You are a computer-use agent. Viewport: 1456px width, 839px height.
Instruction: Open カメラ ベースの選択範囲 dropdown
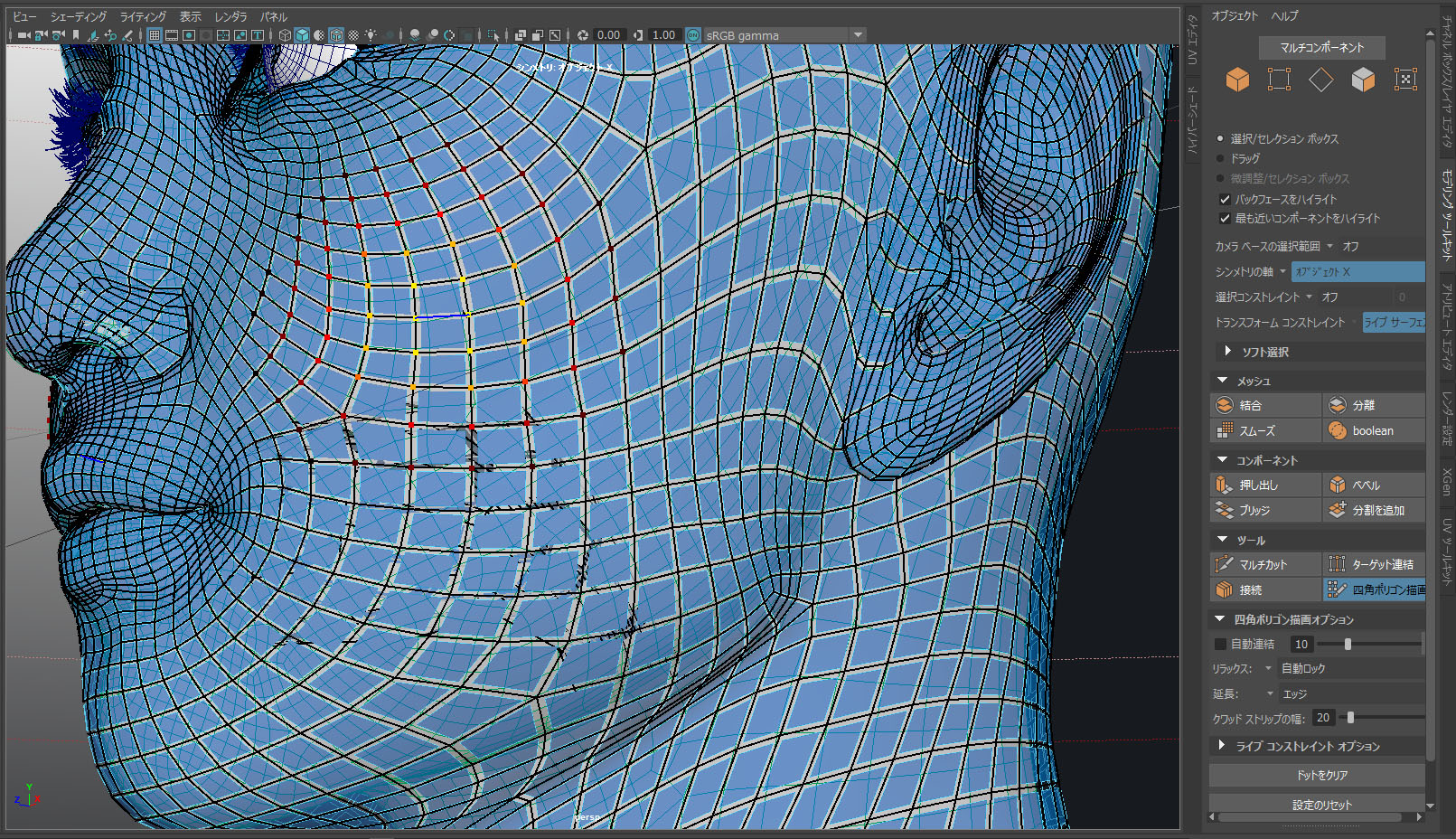[1329, 246]
